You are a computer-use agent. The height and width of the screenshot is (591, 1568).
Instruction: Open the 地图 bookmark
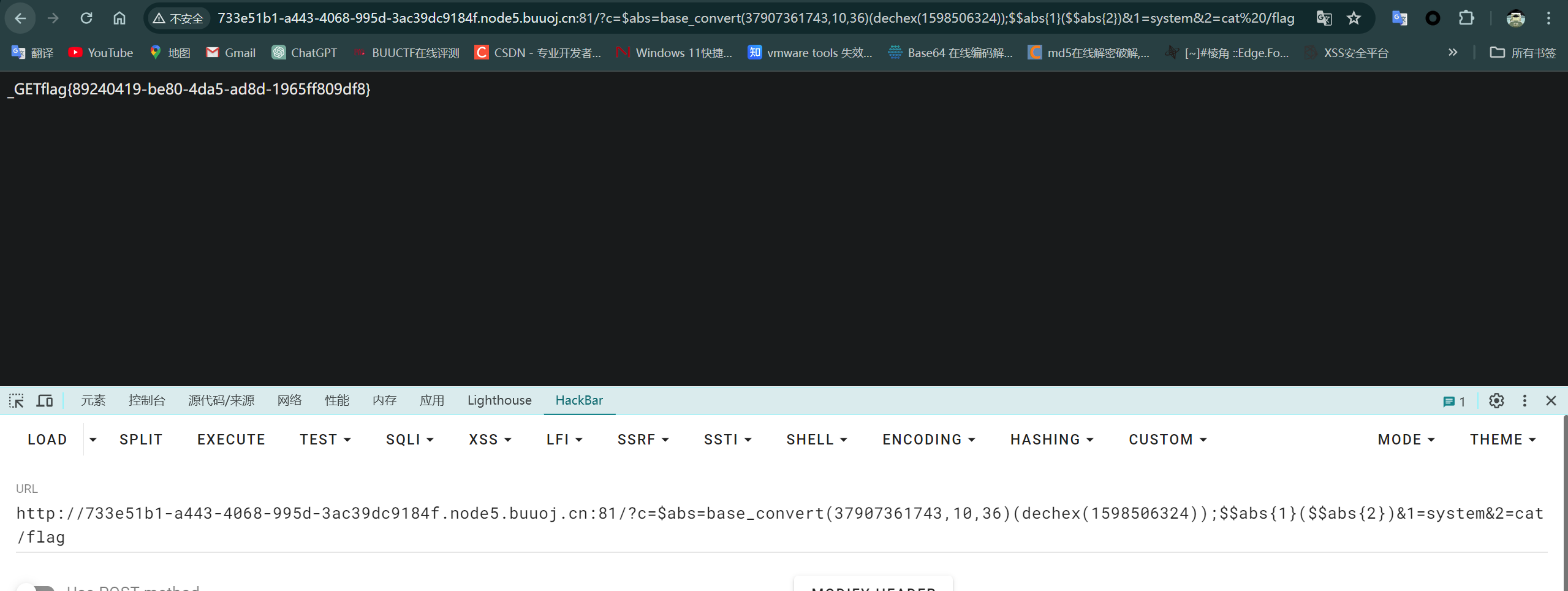click(x=170, y=53)
